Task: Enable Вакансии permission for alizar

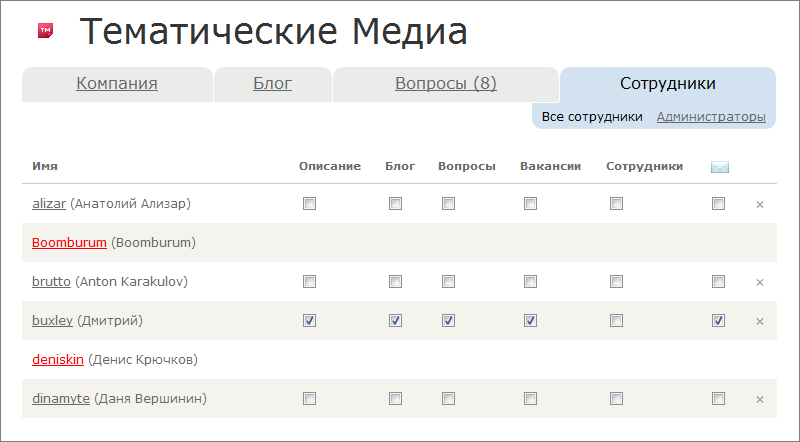Action: pos(531,204)
